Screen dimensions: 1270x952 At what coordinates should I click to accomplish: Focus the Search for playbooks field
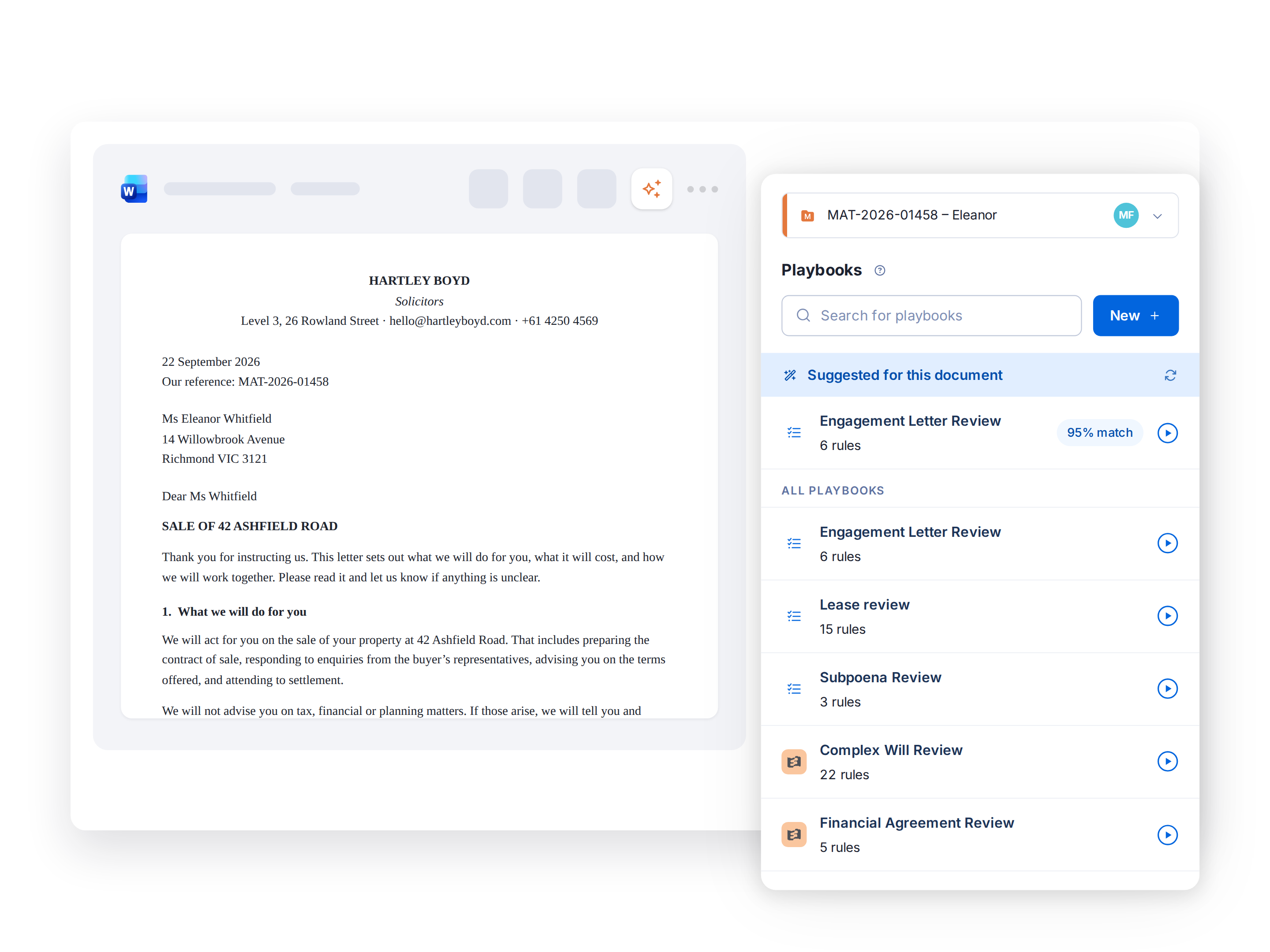pos(931,316)
